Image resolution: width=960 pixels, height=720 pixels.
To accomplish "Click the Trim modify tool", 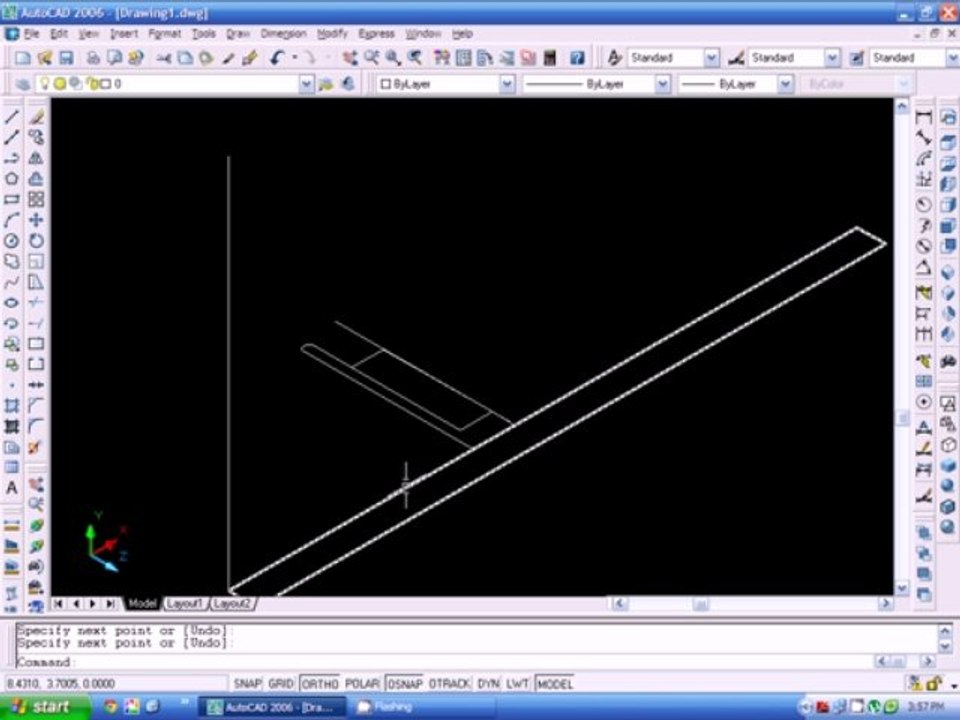I will (36, 303).
